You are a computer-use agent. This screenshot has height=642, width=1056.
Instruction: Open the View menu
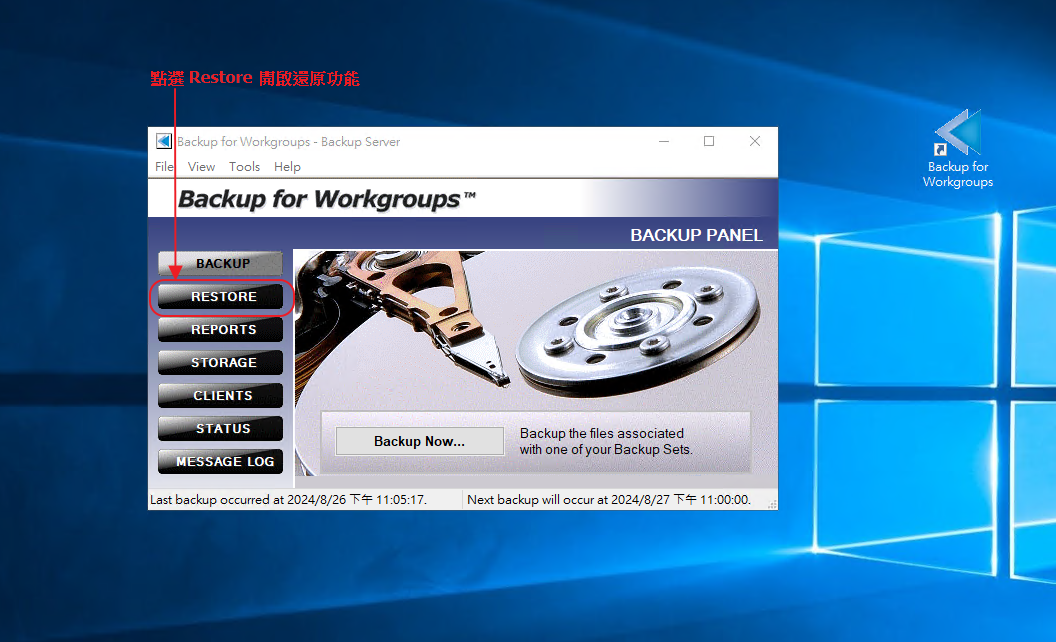201,166
